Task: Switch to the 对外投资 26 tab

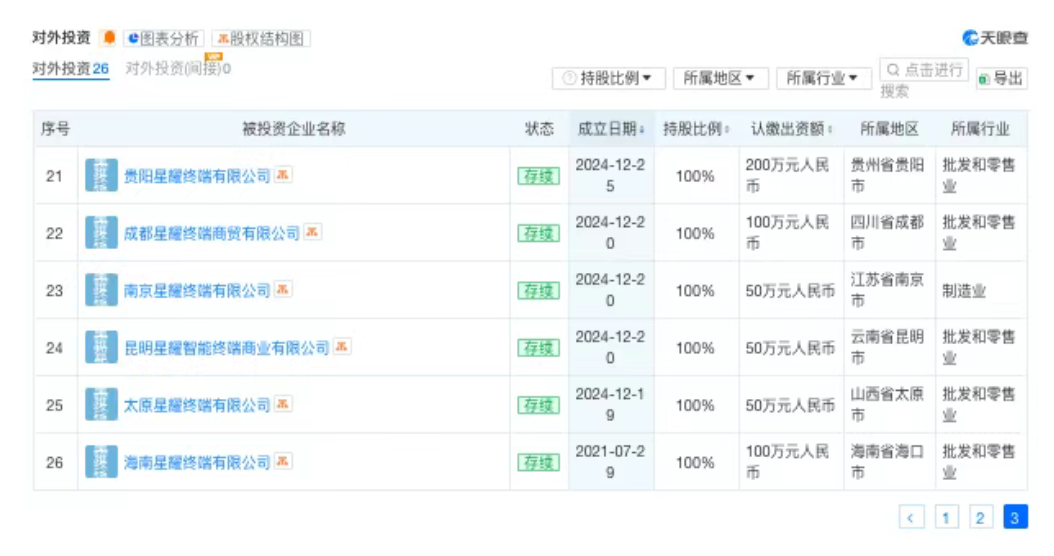Action: [70, 69]
